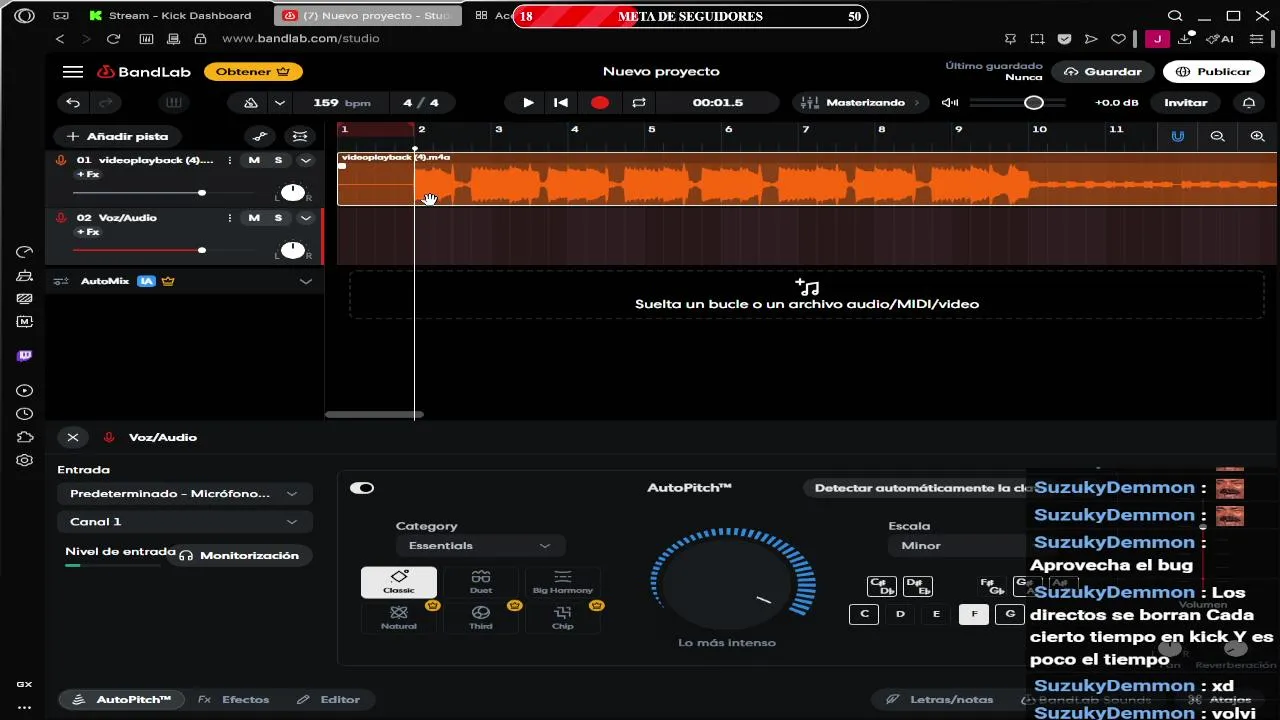The height and width of the screenshot is (720, 1280).
Task: Select the Classic AutoPitch preset
Action: (x=399, y=582)
